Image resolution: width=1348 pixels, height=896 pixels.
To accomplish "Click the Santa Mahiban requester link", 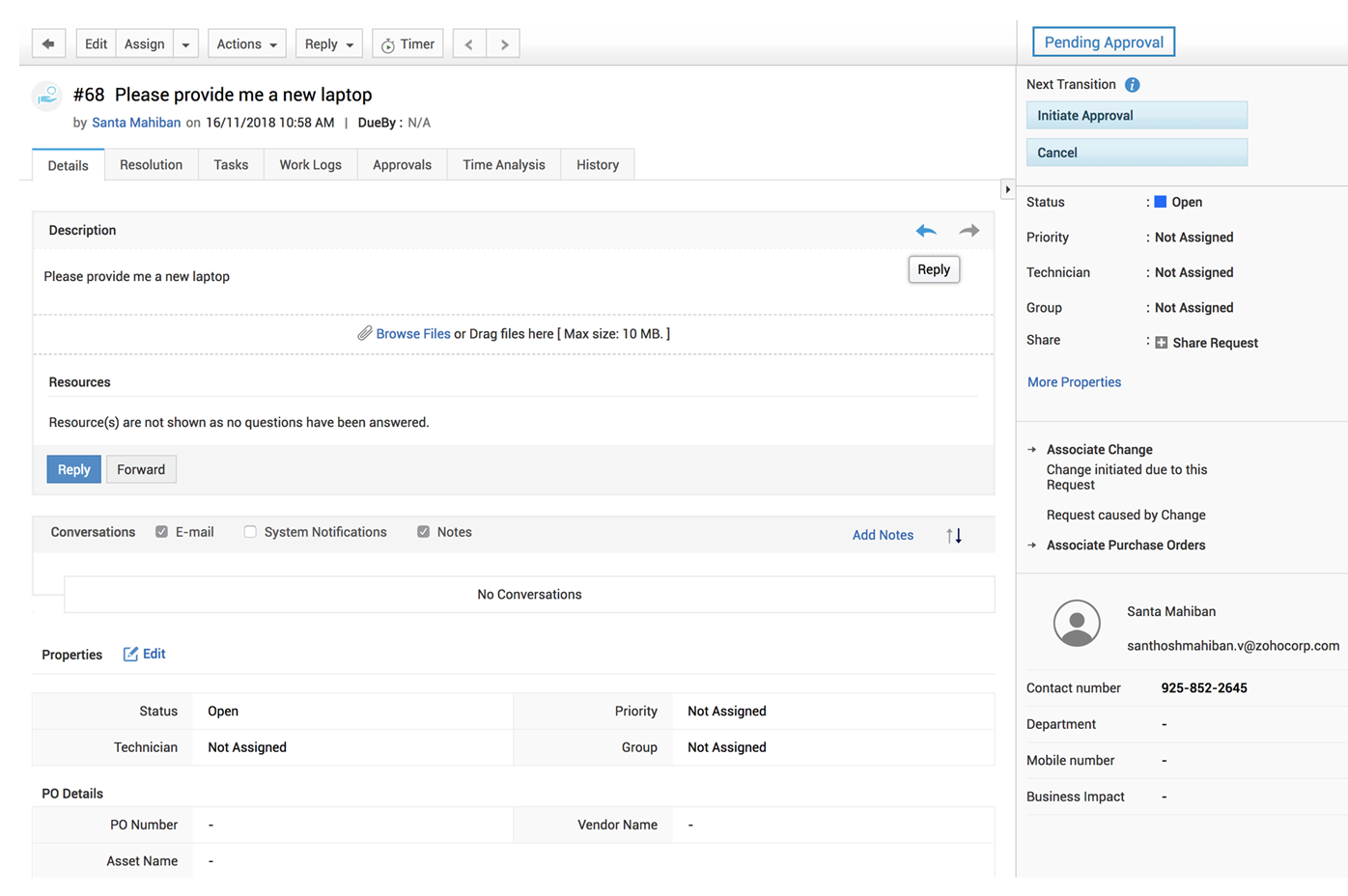I will click(136, 123).
